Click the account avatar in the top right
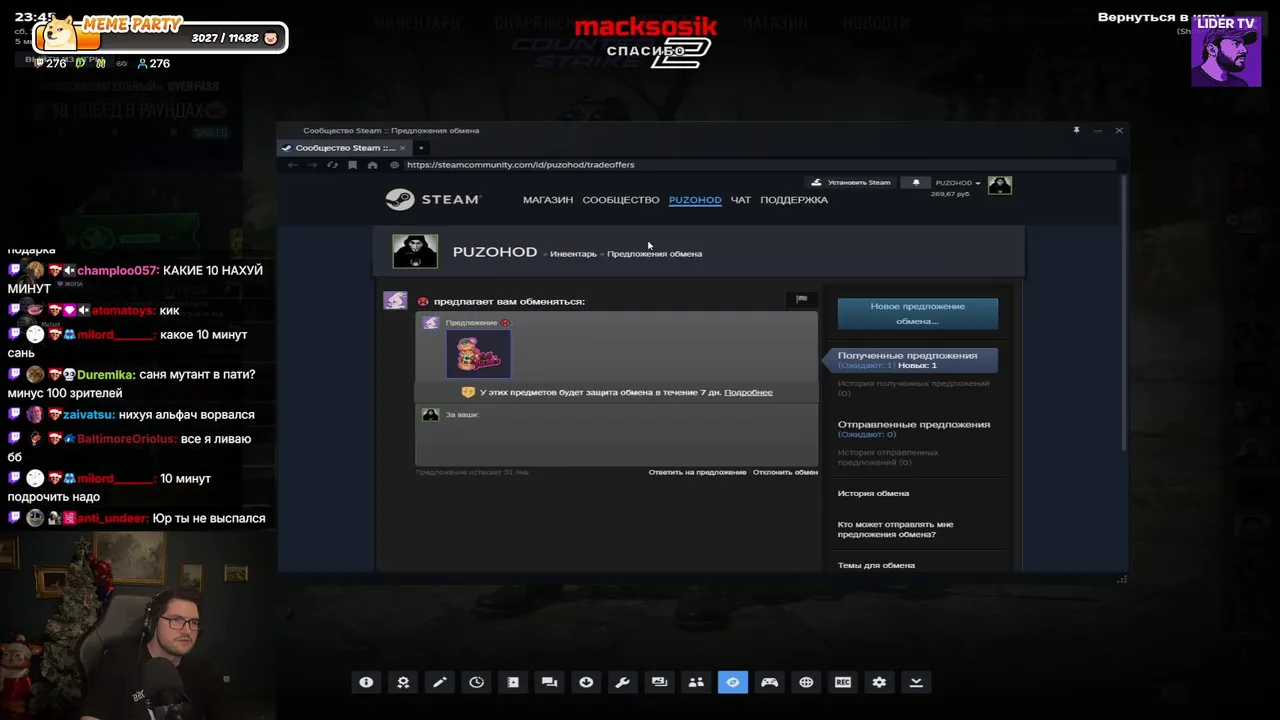1280x720 pixels. (1000, 185)
